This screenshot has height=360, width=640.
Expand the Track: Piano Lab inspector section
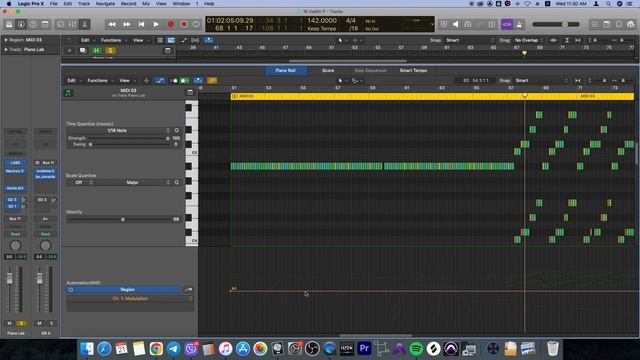point(6,49)
